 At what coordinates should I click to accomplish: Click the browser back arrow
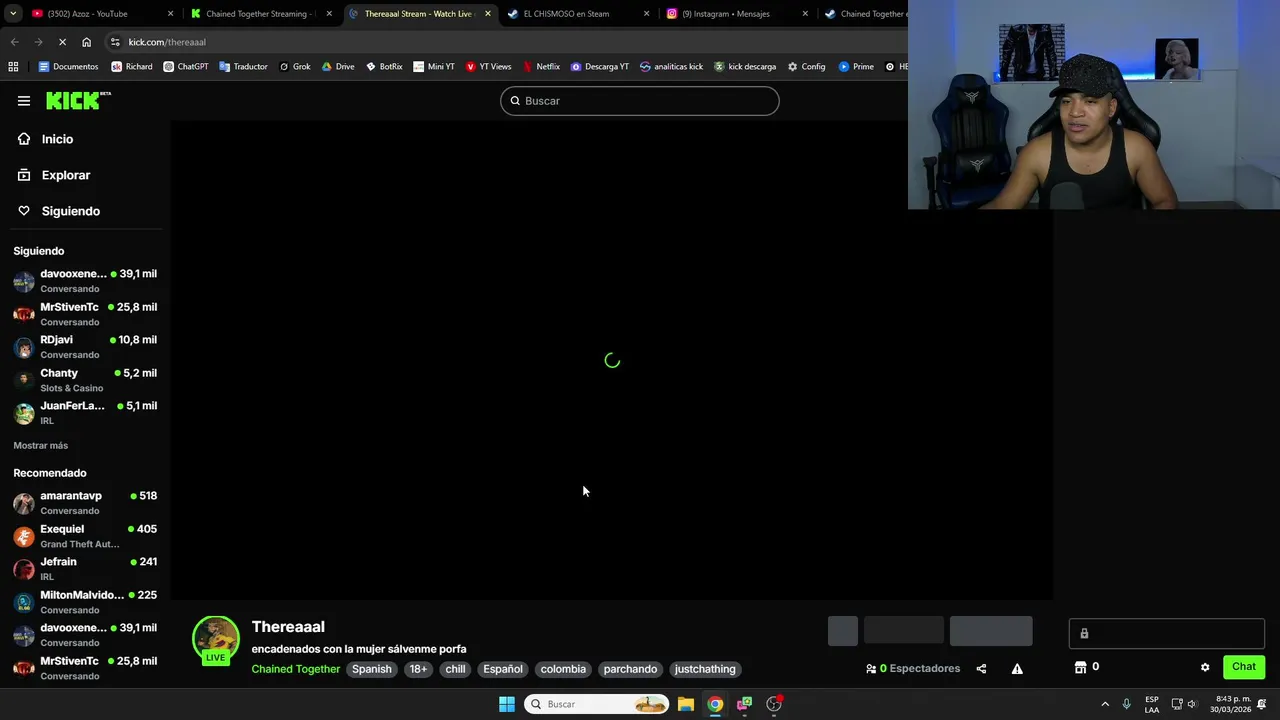(14, 42)
